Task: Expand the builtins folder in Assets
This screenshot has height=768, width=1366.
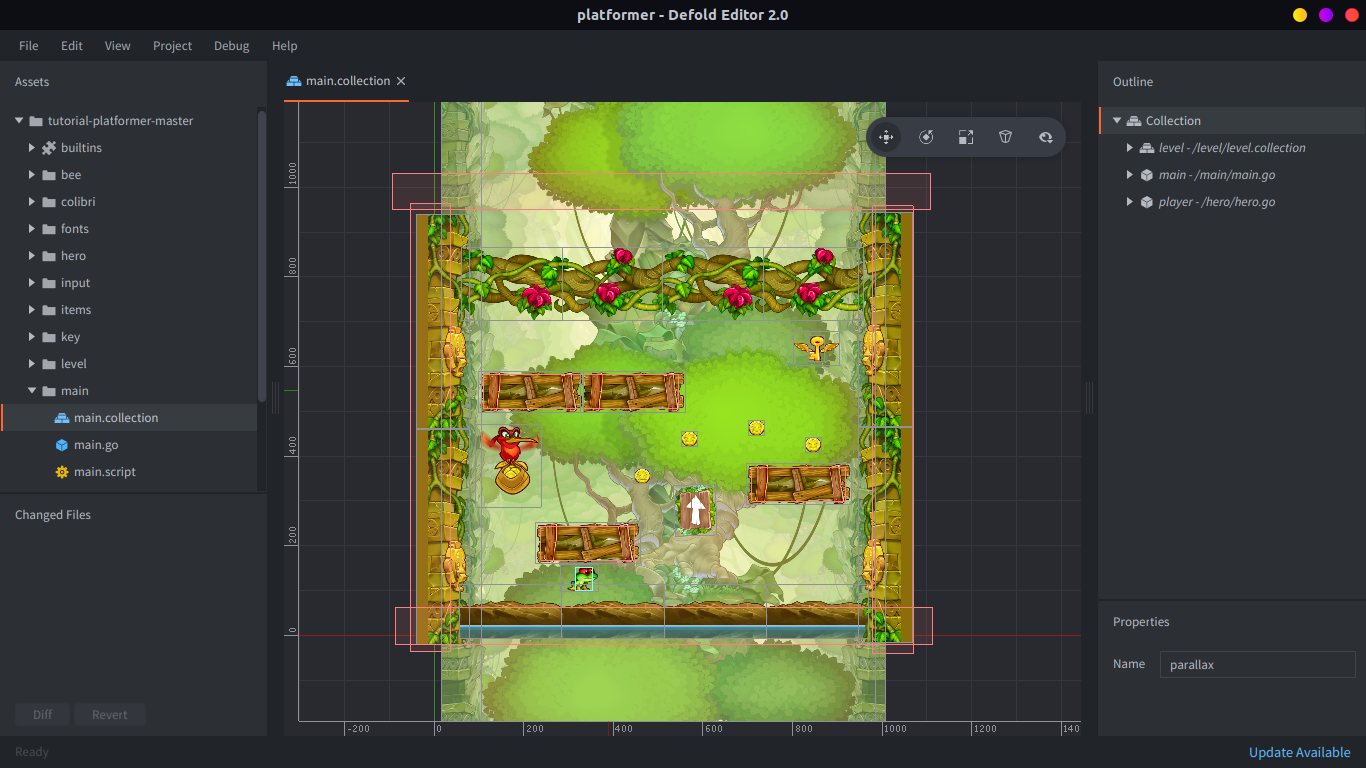Action: tap(30, 147)
